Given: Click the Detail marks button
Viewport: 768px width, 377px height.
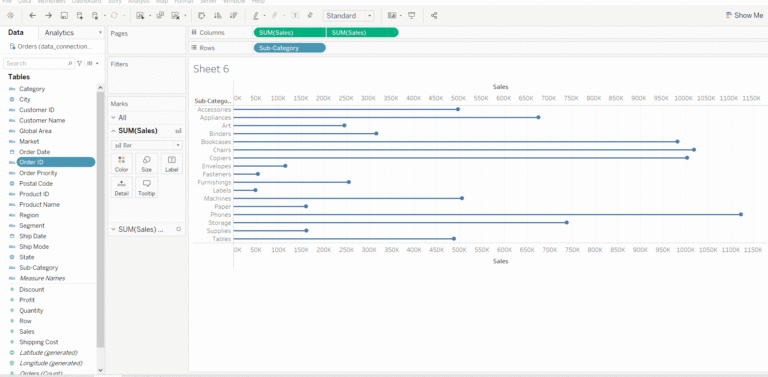Looking at the screenshot, I should coord(121,188).
